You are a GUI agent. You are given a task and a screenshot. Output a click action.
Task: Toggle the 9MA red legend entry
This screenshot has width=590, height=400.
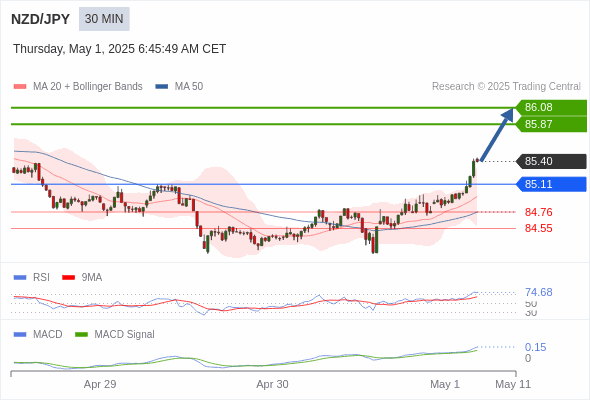[82, 277]
